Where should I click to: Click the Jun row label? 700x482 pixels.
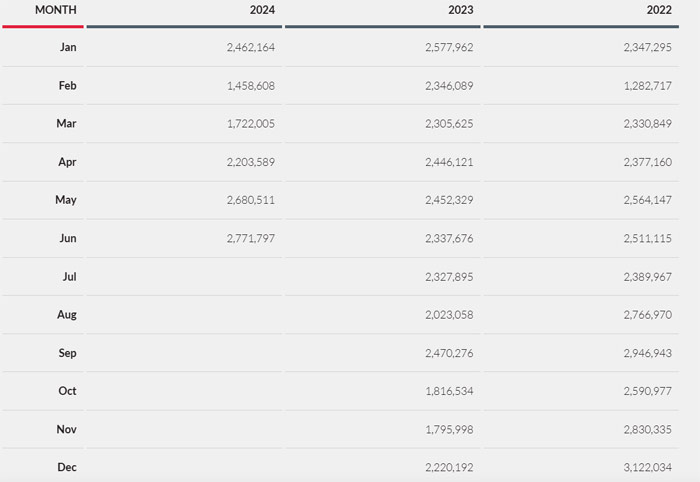pyautogui.click(x=68, y=238)
